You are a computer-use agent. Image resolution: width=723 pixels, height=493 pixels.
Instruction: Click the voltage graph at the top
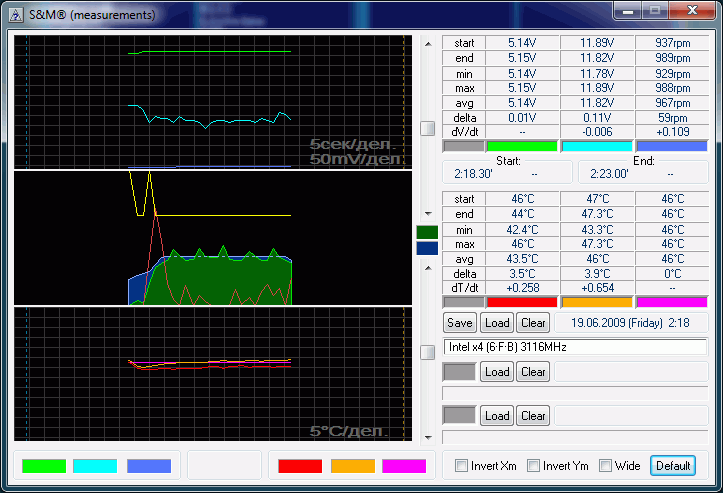click(x=213, y=102)
